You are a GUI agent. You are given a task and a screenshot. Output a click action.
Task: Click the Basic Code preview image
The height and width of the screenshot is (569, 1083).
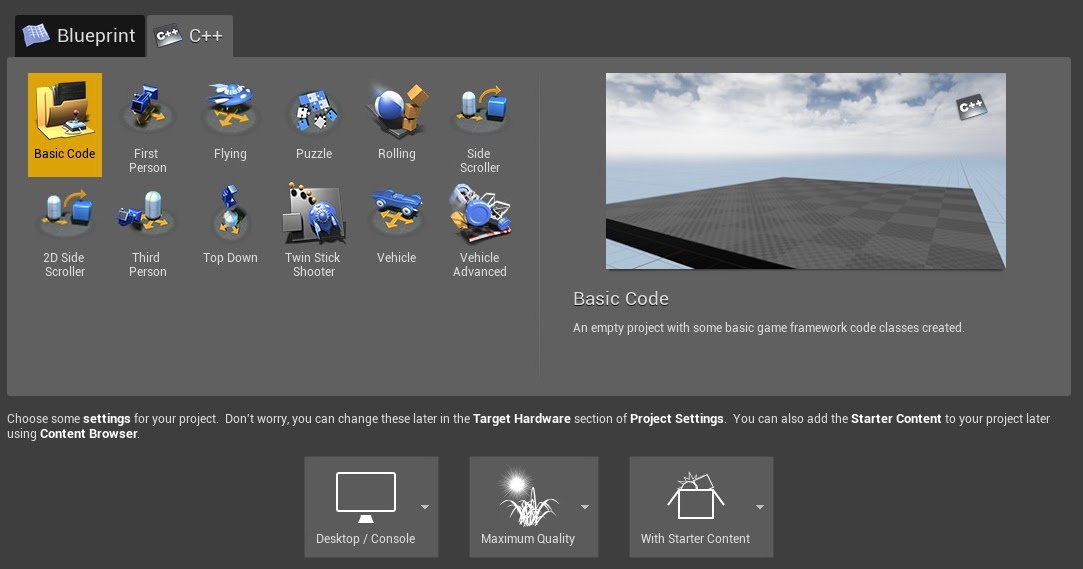pyautogui.click(x=805, y=171)
